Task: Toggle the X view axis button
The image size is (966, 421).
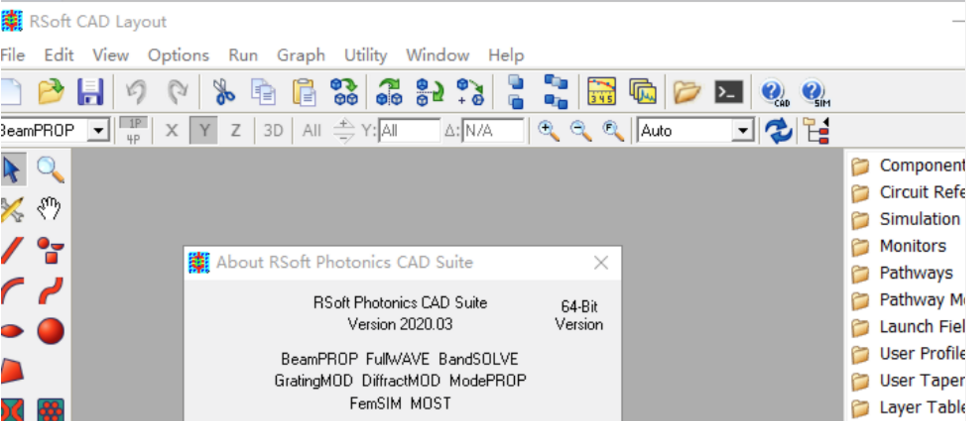Action: (x=172, y=131)
